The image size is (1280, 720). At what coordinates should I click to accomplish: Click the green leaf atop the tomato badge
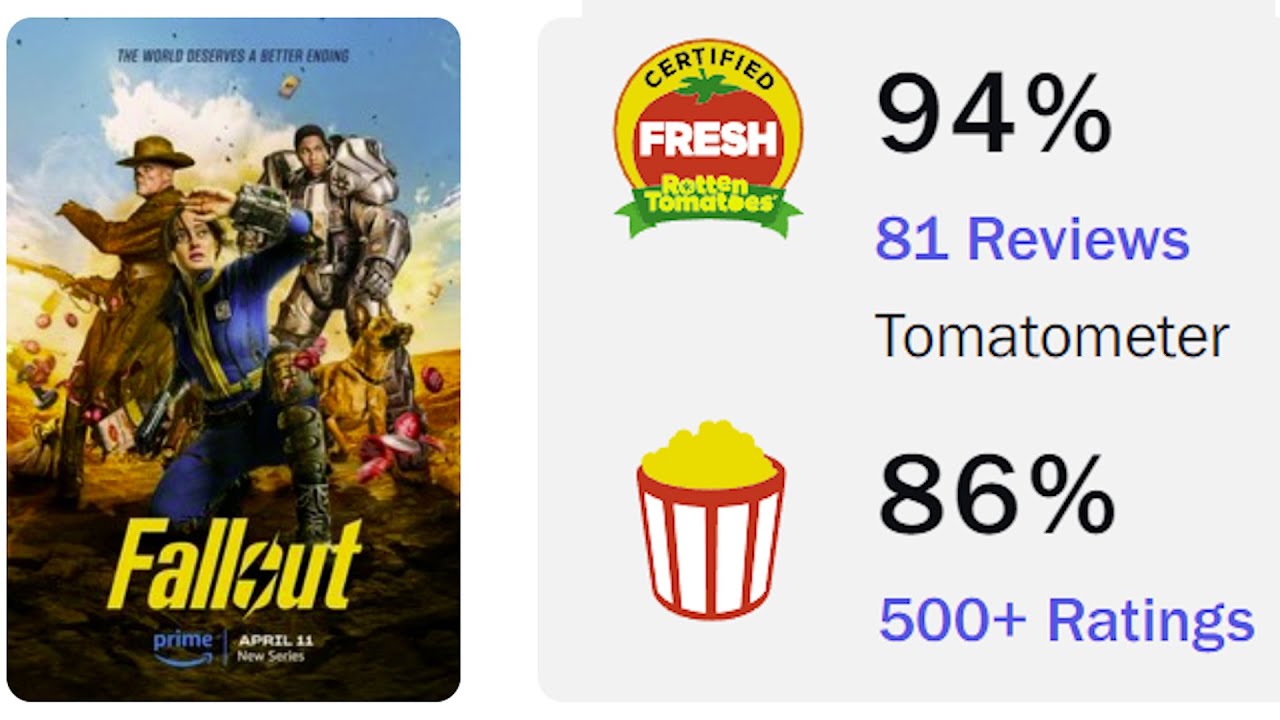coord(708,88)
